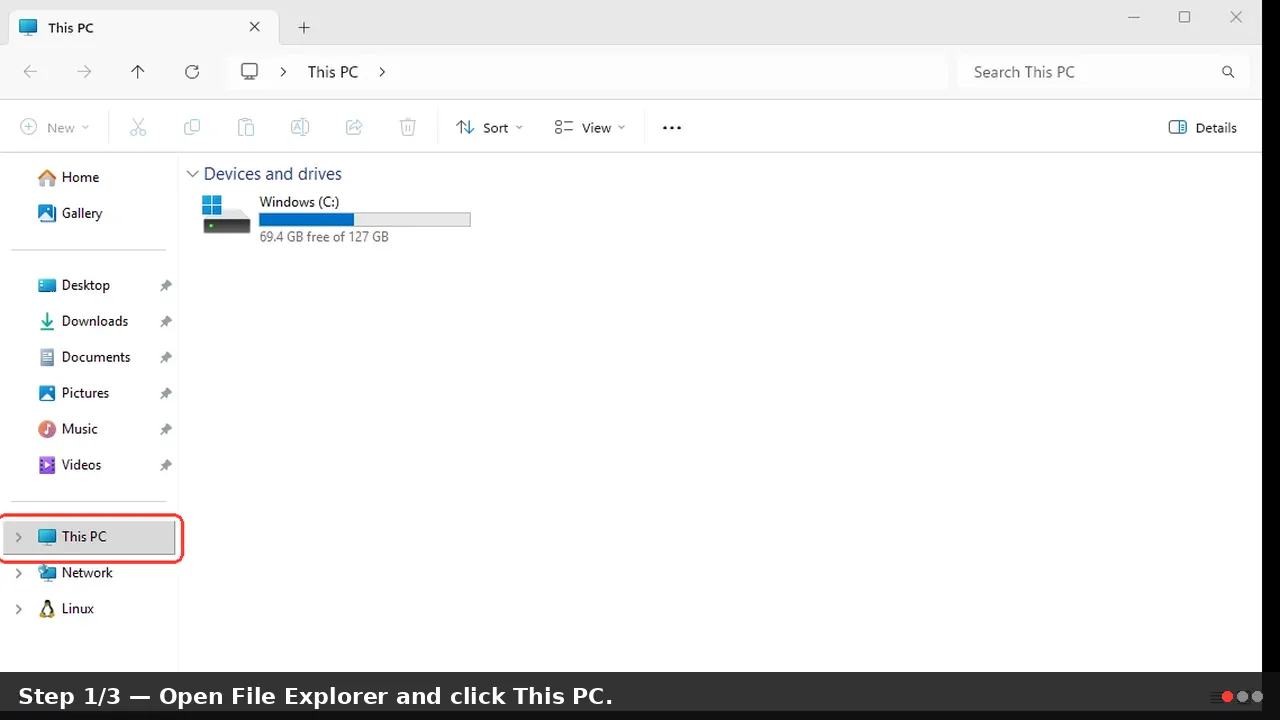This screenshot has height=720, width=1280.
Task: Select Network in the navigation pane
Action: coord(89,573)
